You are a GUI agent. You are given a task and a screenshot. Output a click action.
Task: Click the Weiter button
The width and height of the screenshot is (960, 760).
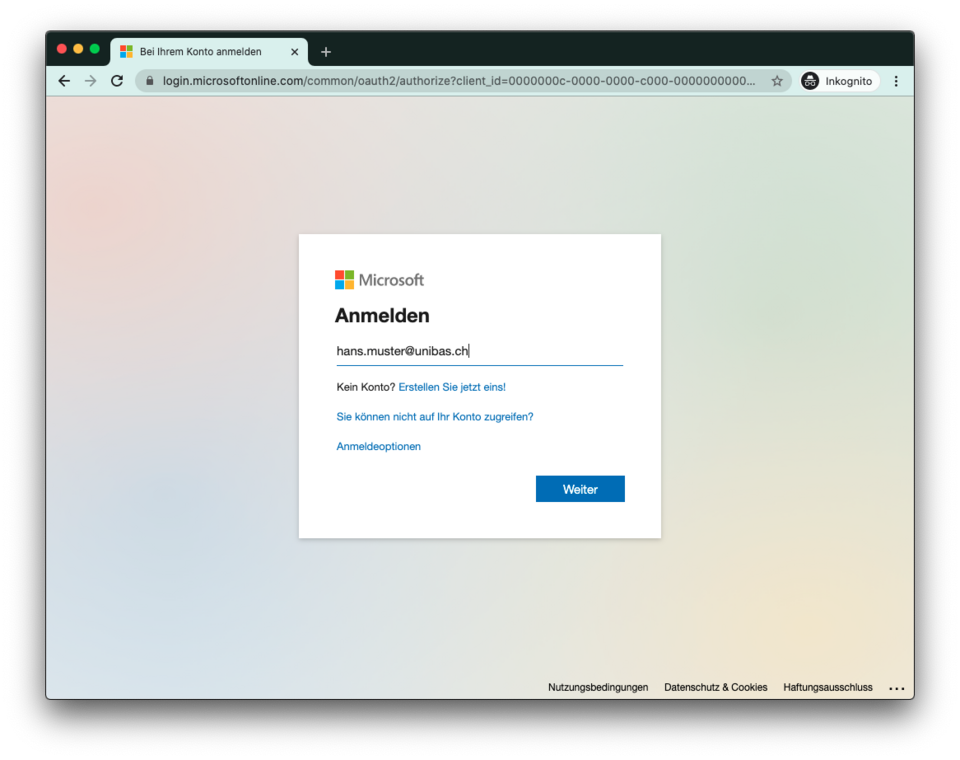click(x=580, y=489)
